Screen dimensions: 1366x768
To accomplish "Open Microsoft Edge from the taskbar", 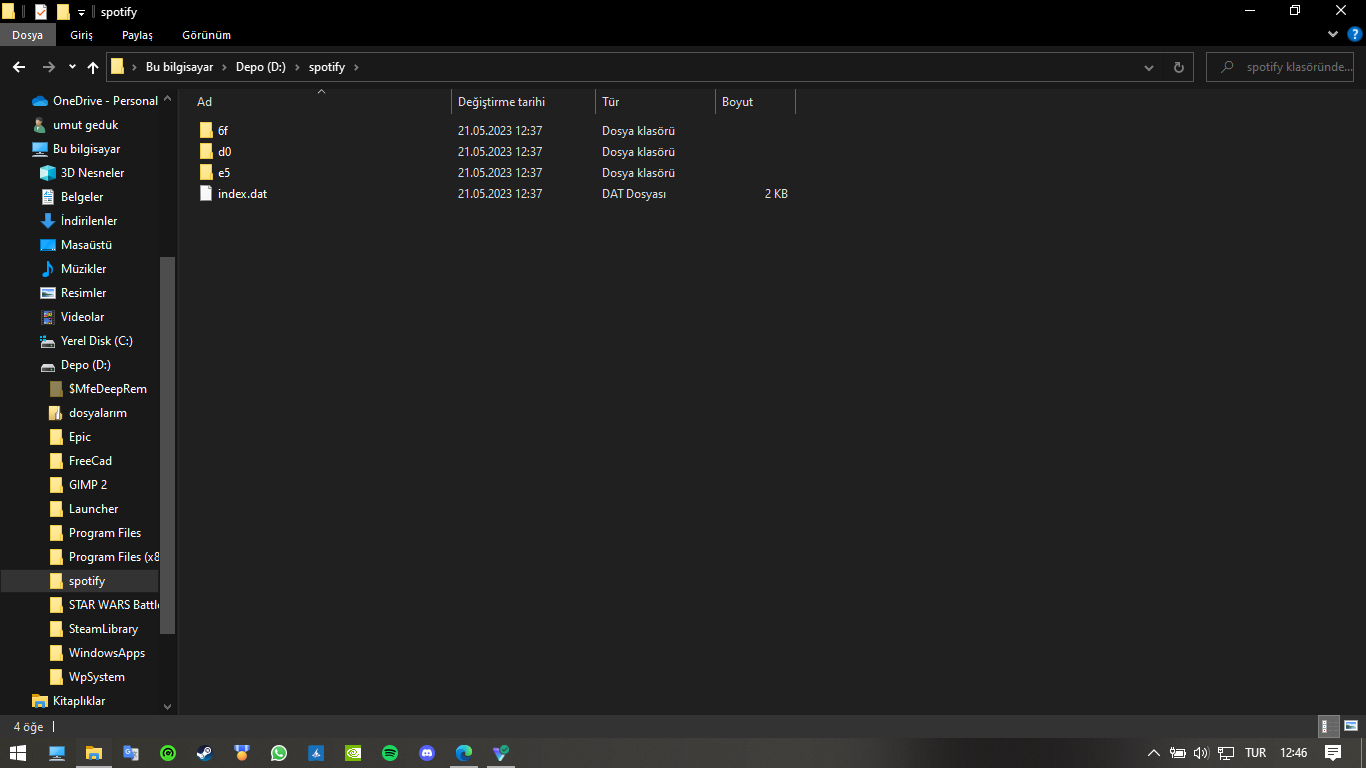I will (464, 753).
